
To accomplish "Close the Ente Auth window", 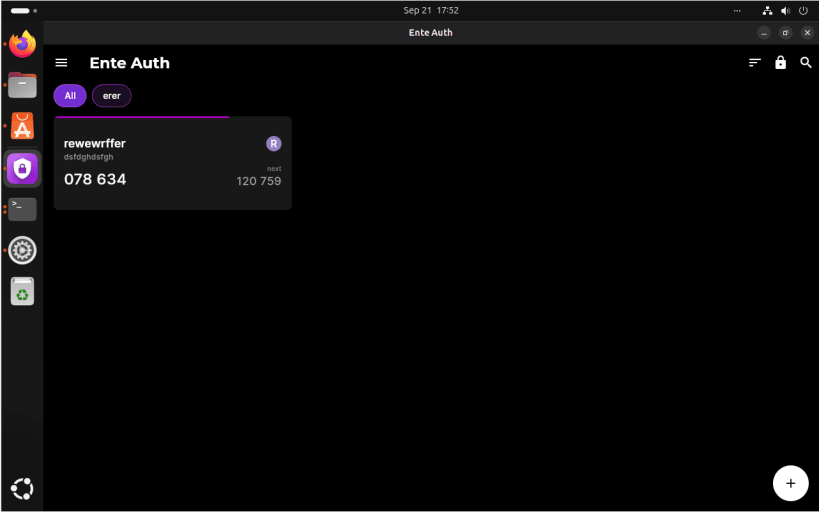I will point(807,33).
